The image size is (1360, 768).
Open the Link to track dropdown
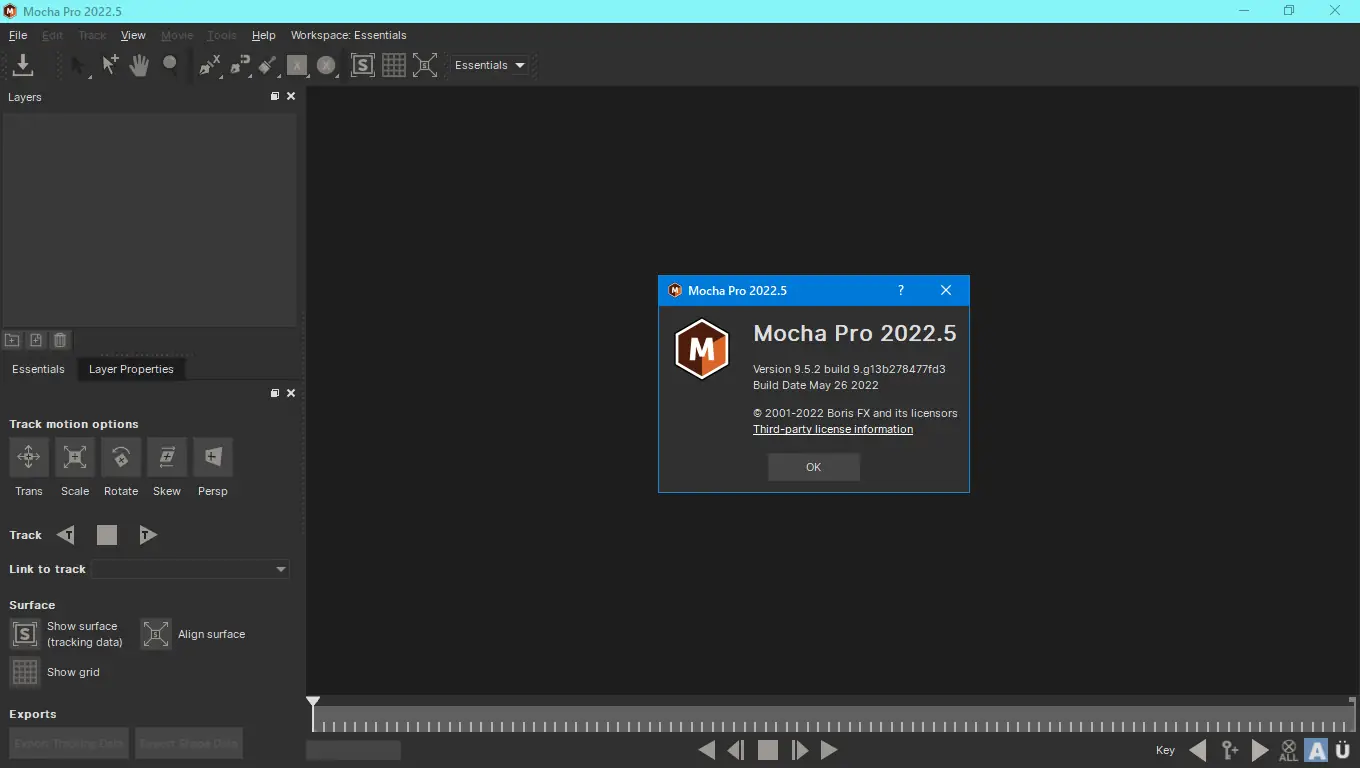point(190,569)
